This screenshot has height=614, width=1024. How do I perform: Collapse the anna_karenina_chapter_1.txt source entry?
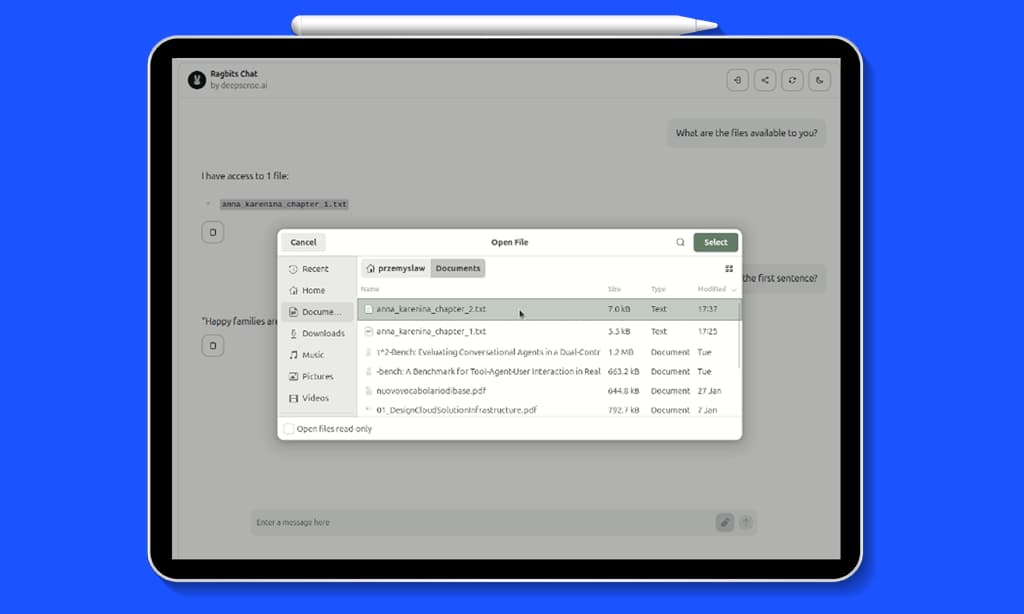206,204
